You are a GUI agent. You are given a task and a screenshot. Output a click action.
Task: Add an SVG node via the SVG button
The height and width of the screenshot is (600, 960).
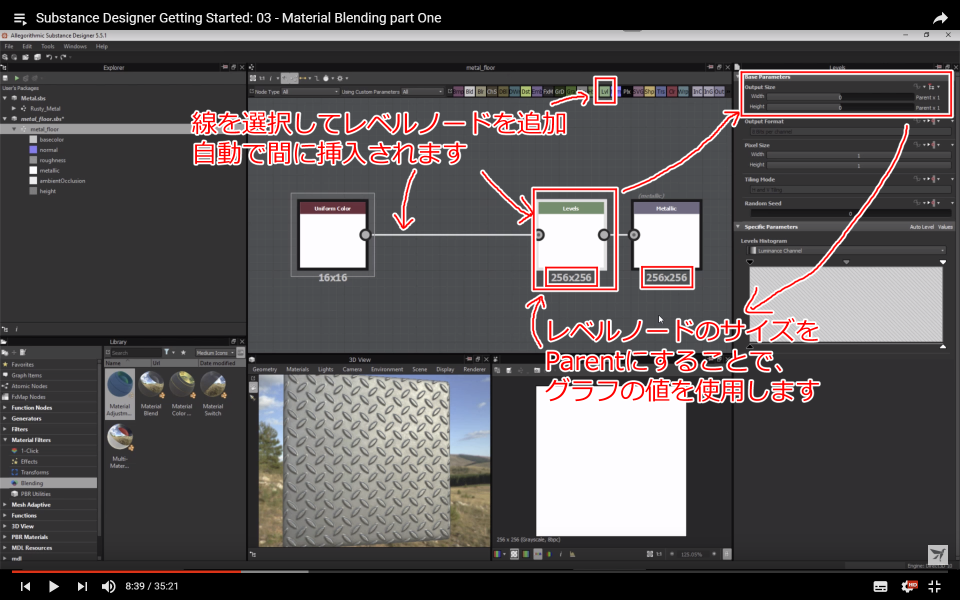(x=639, y=91)
